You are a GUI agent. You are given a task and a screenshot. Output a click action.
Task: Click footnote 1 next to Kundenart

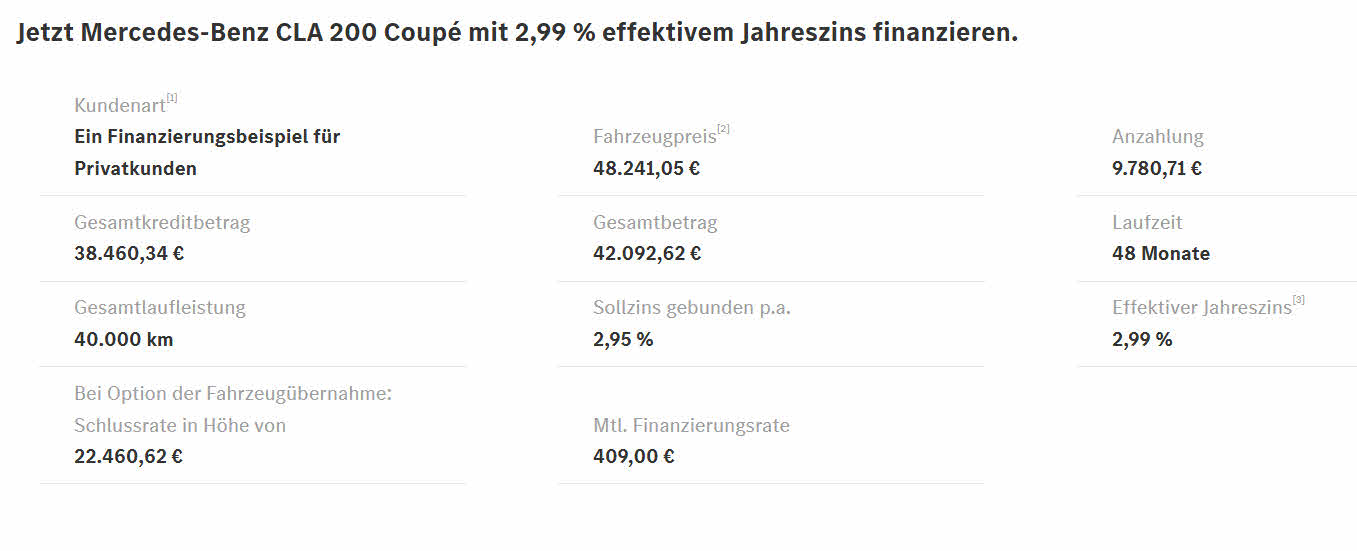pyautogui.click(x=172, y=98)
